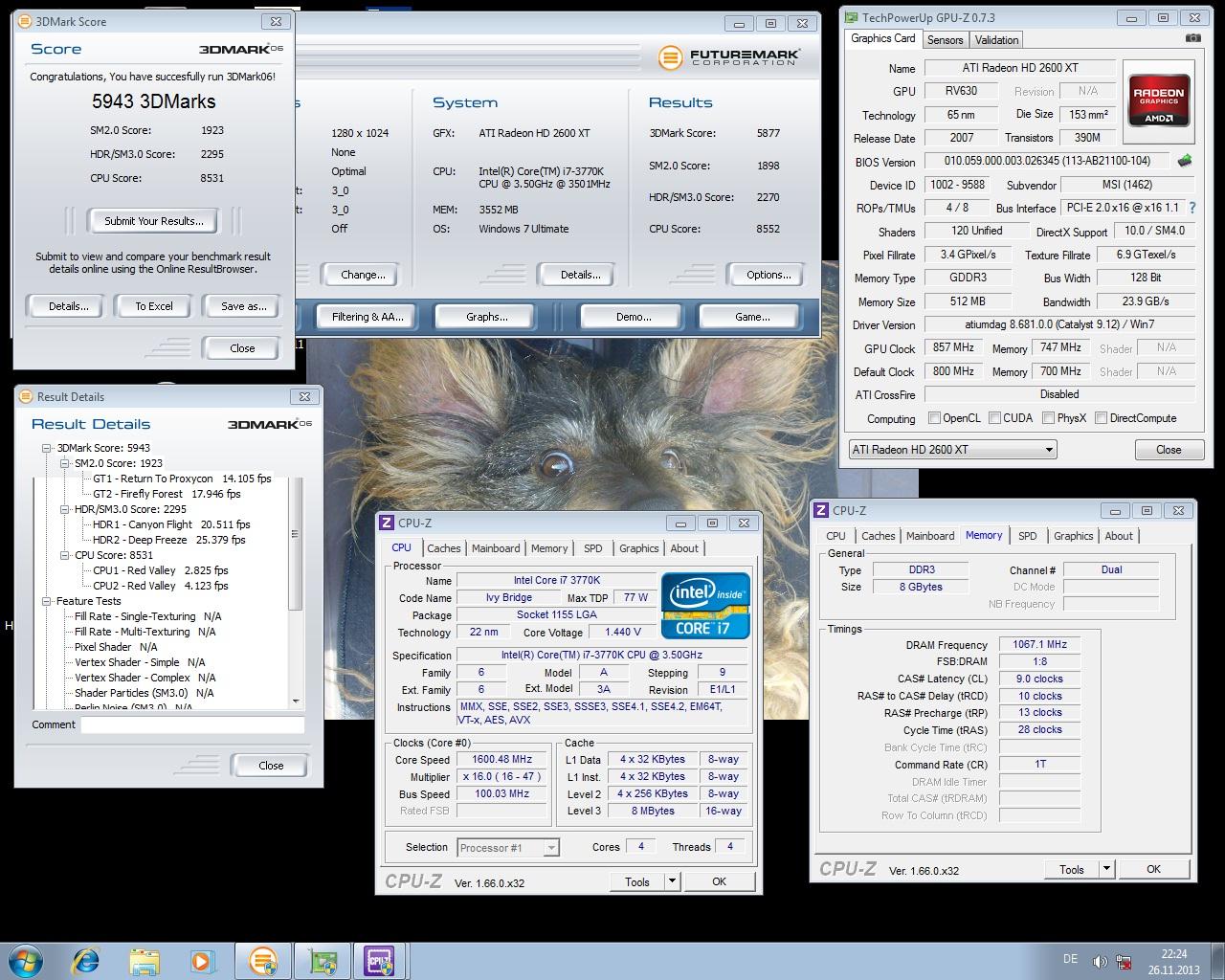This screenshot has width=1225, height=980.
Task: Click Save as button in 3DMark Score
Action: [x=243, y=306]
